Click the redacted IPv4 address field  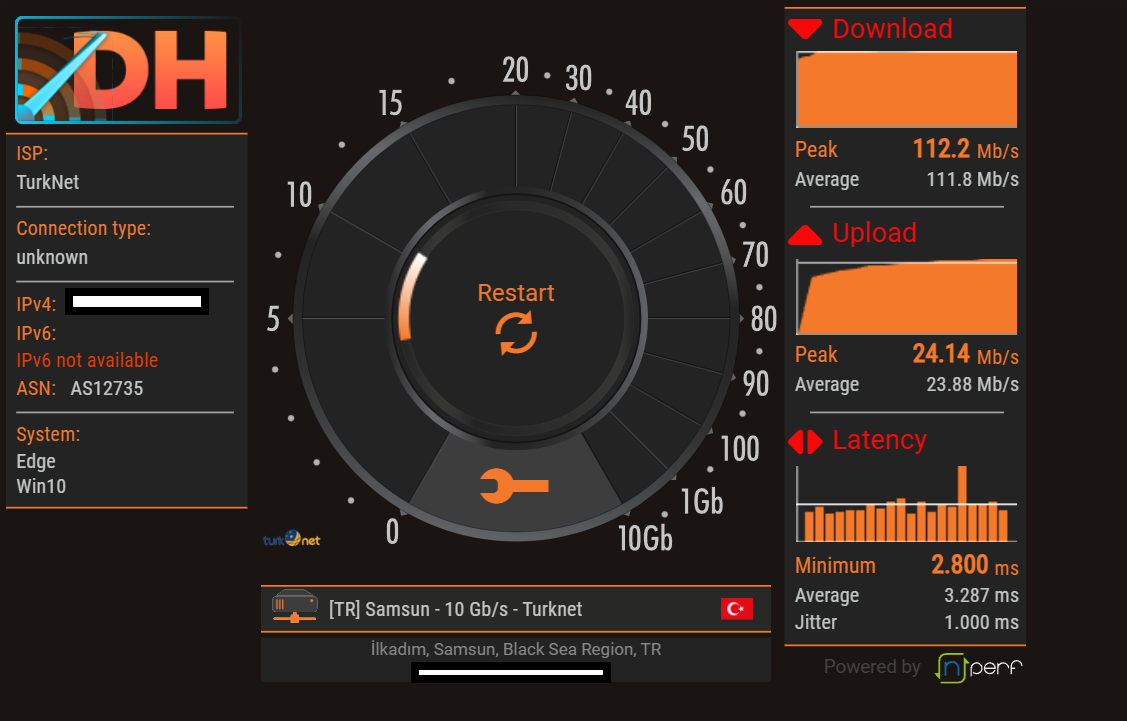tap(137, 302)
